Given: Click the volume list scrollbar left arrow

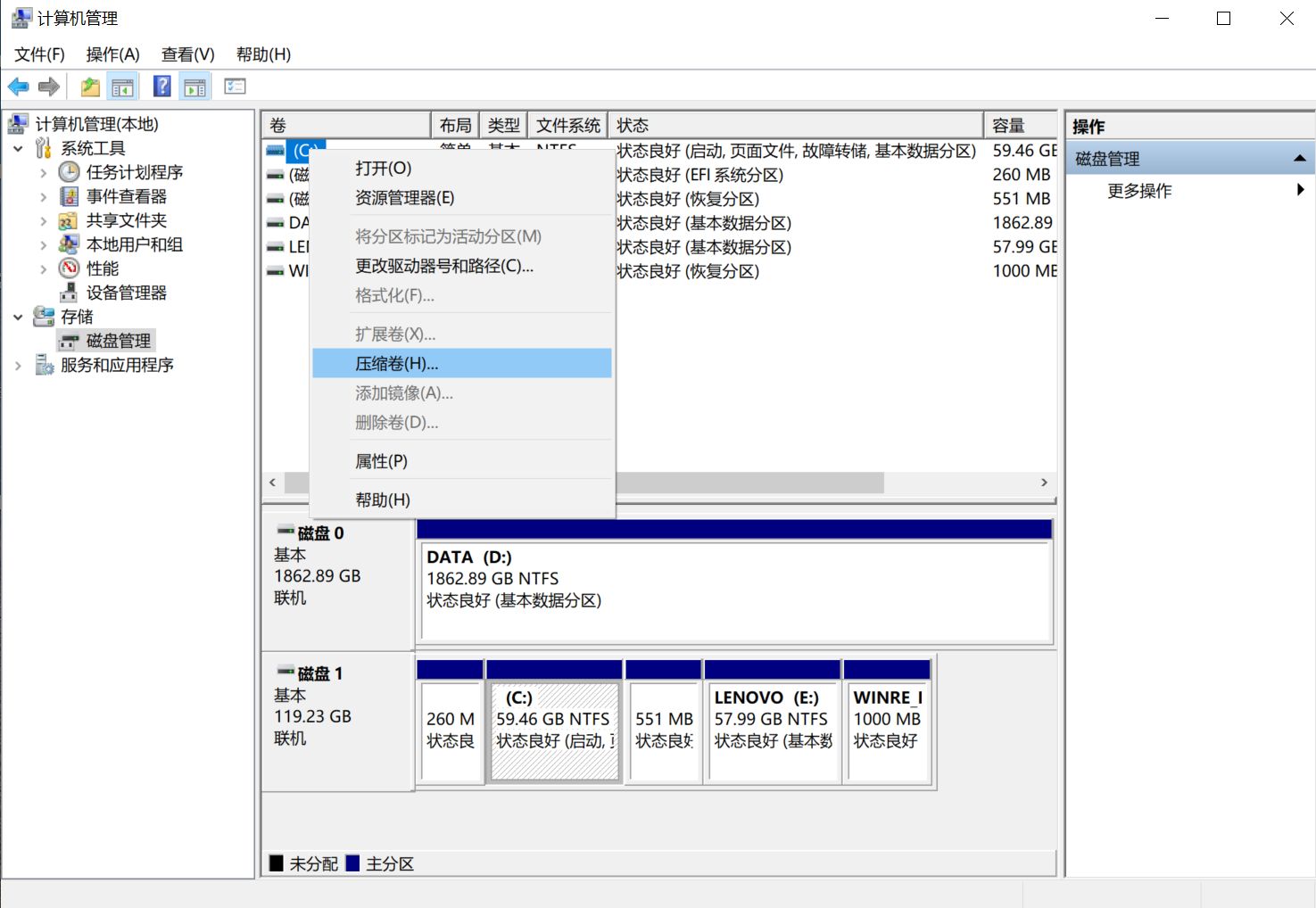Looking at the screenshot, I should [273, 483].
